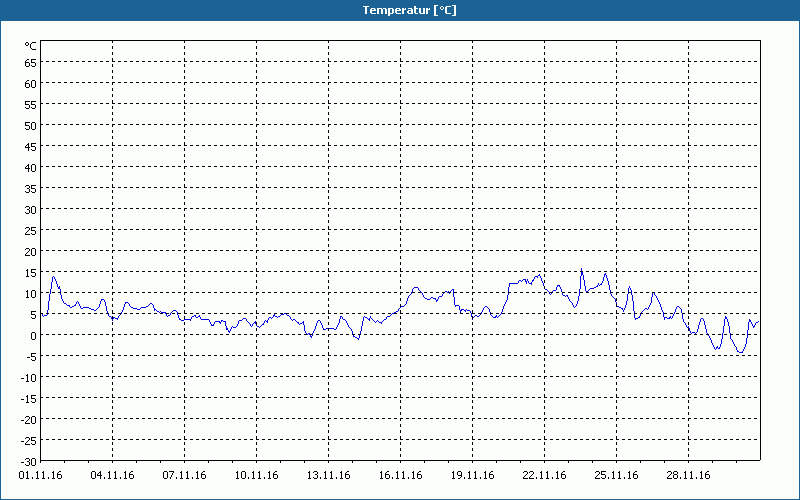Click the 07.11.16 date label
This screenshot has height=500, width=800.
[184, 476]
